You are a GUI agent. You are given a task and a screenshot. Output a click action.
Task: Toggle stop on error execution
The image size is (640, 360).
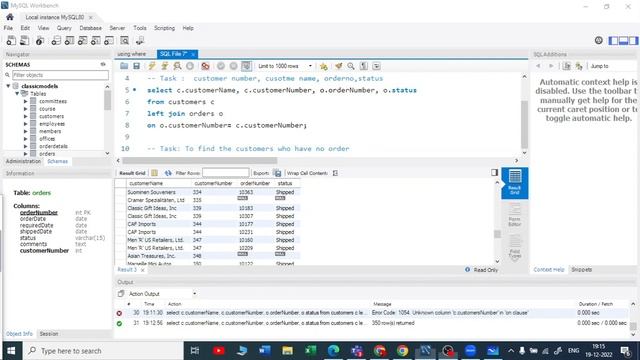(x=205, y=66)
